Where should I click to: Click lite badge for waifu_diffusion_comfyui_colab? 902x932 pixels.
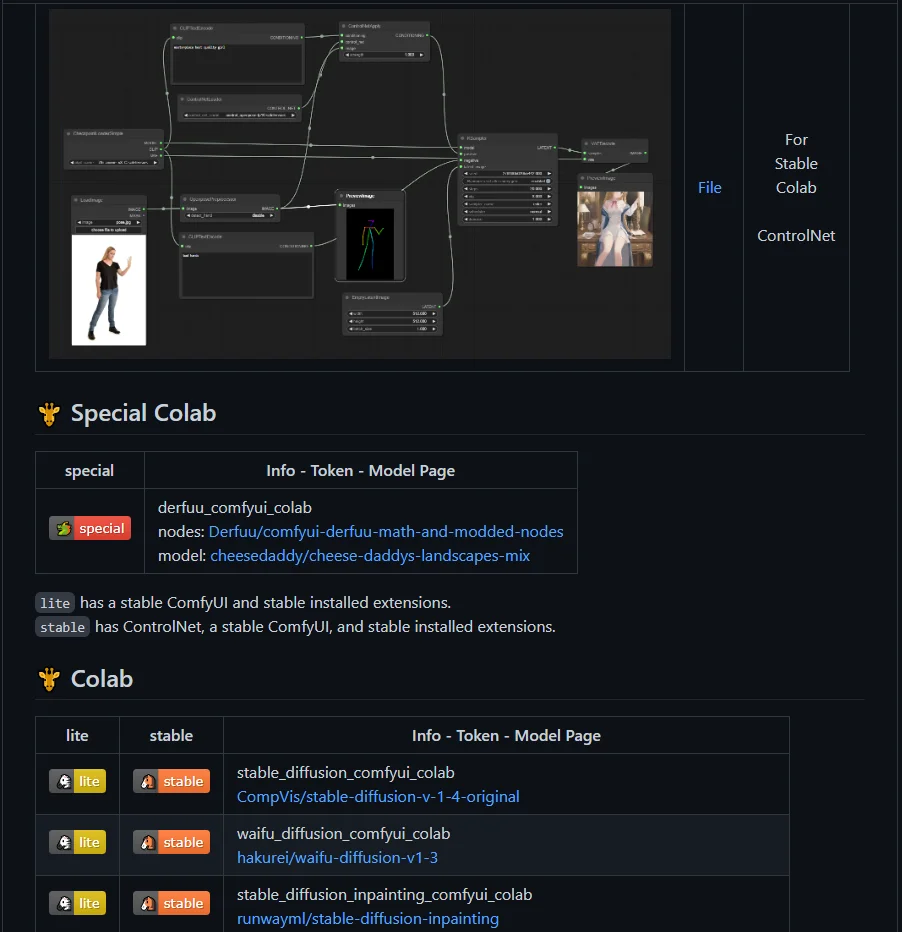(77, 842)
